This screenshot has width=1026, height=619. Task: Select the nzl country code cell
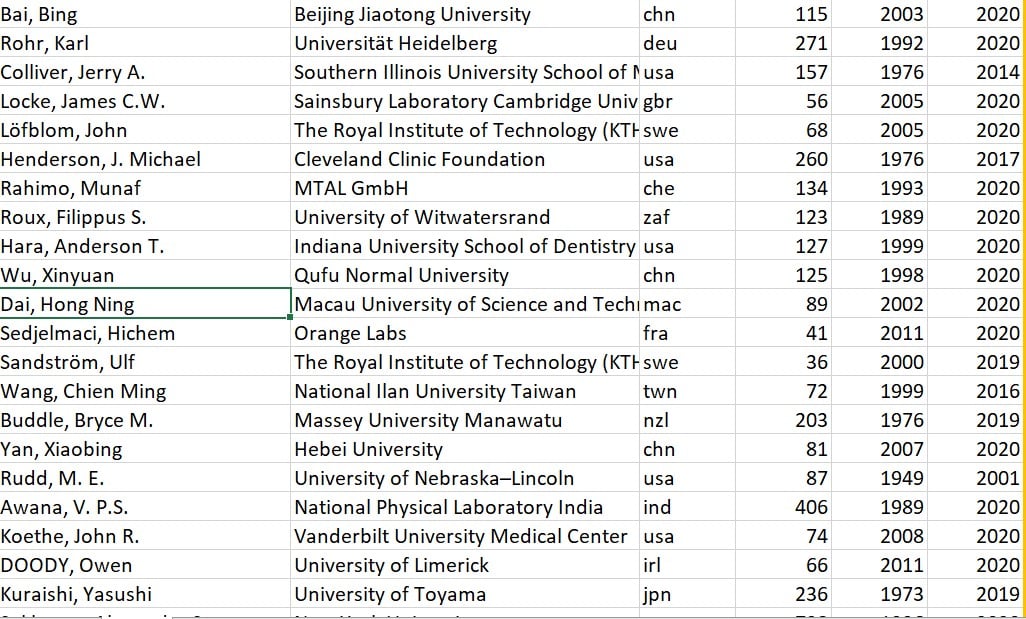[x=687, y=419]
